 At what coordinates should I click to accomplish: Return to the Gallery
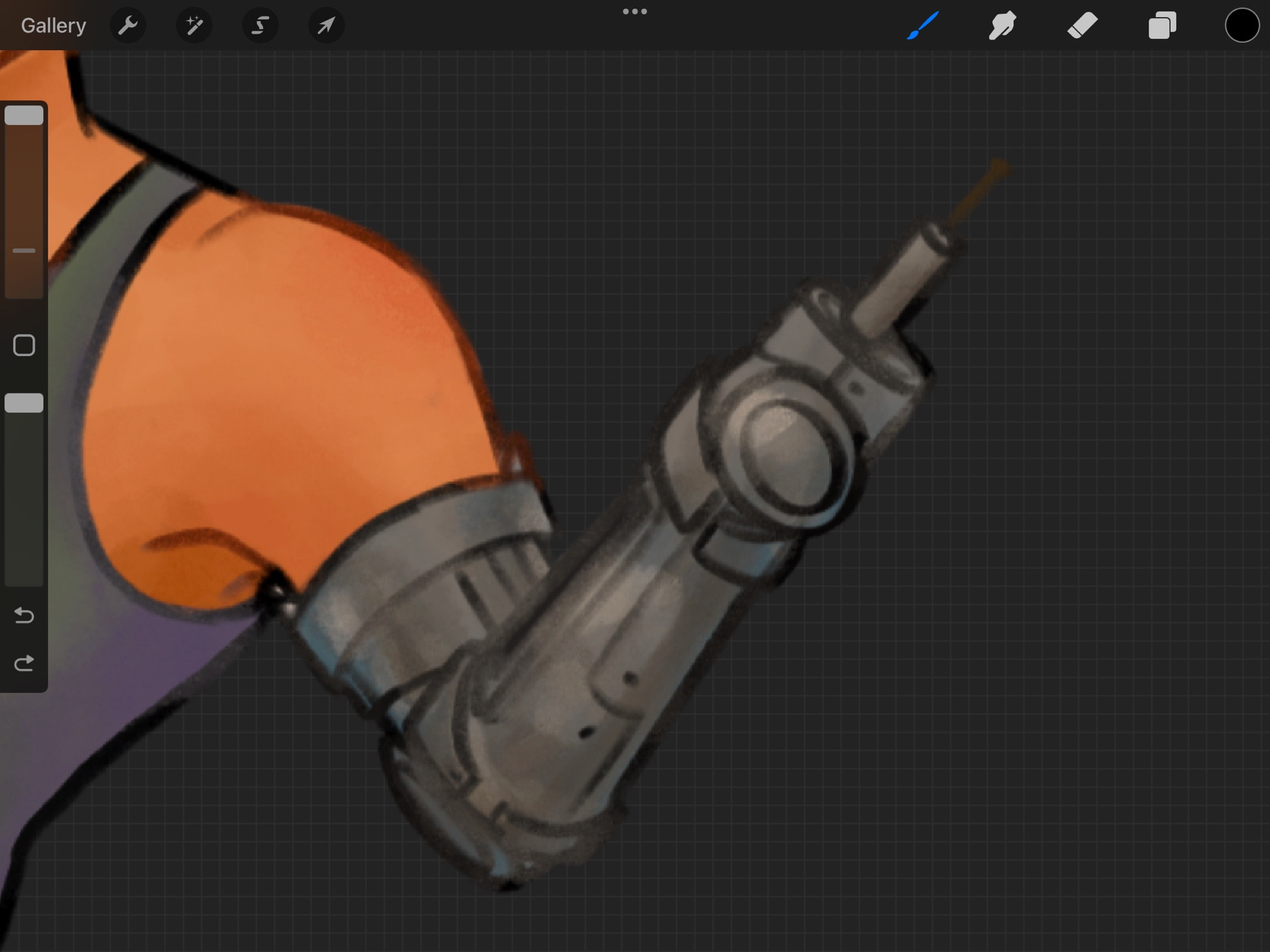point(53,25)
